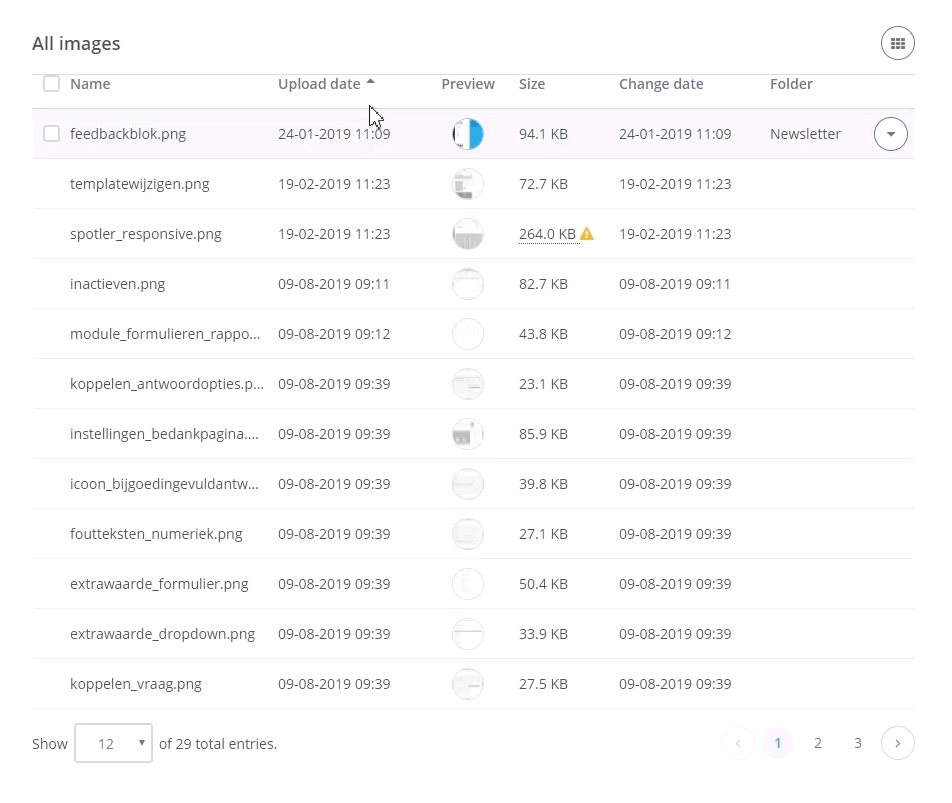Open the row actions dropdown for feedbackblok.png
This screenshot has width=952, height=803.
tap(890, 133)
